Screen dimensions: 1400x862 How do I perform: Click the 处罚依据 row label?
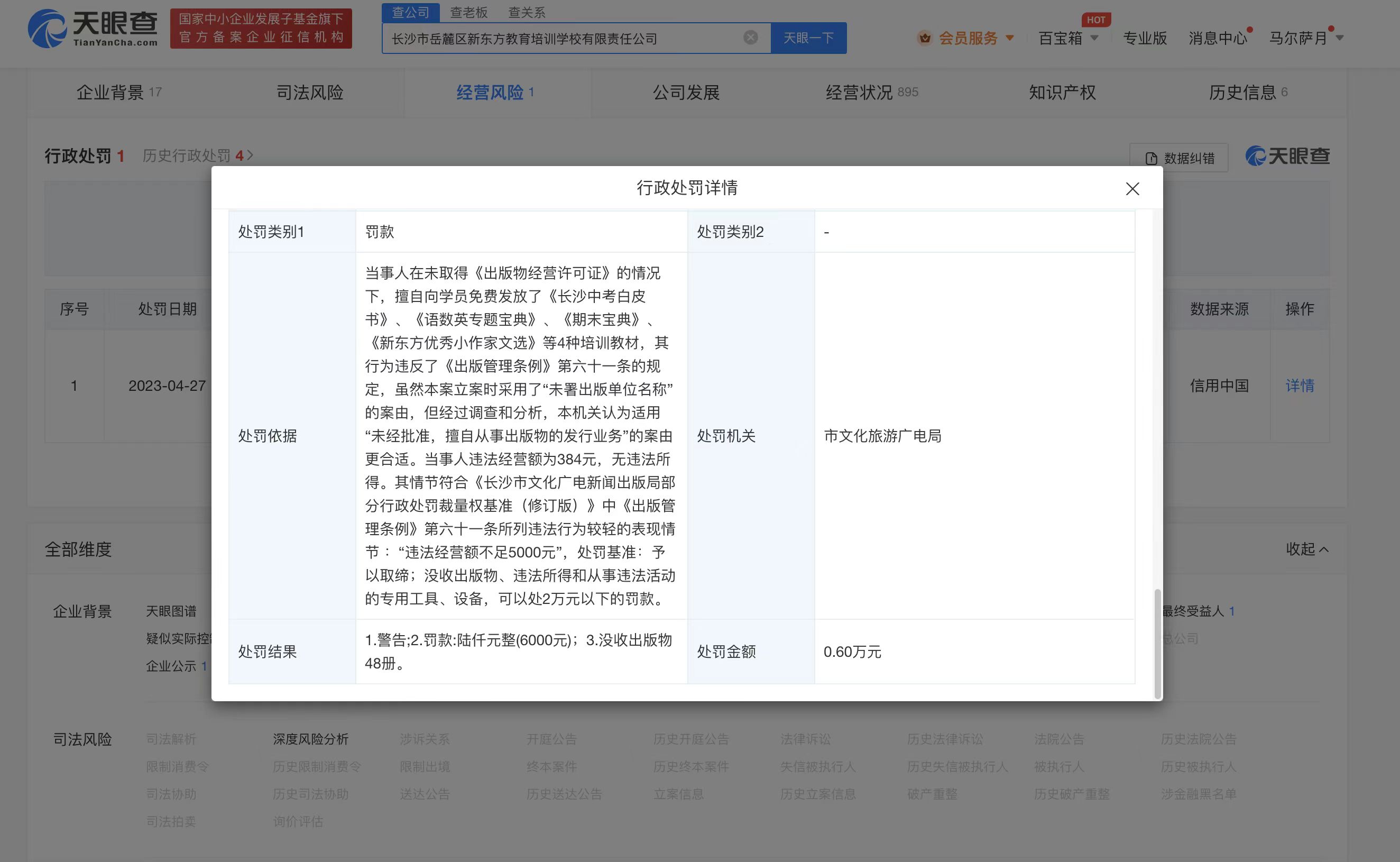pos(267,436)
